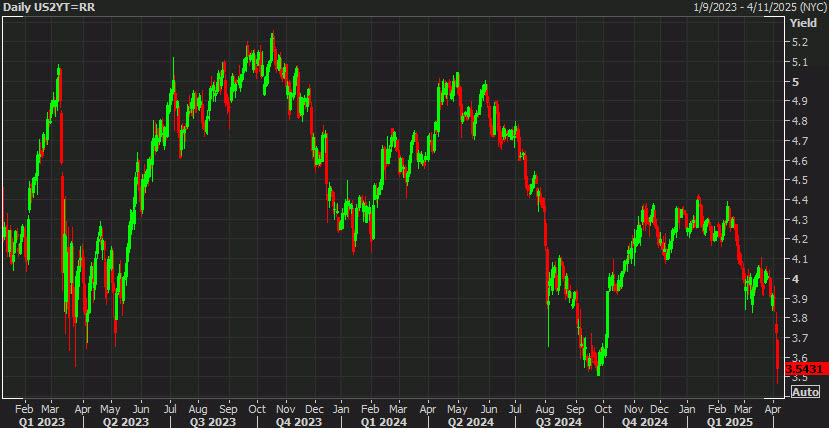Click the Dec label above Q4 2024
Screen dimensions: 829x428
(x=659, y=409)
